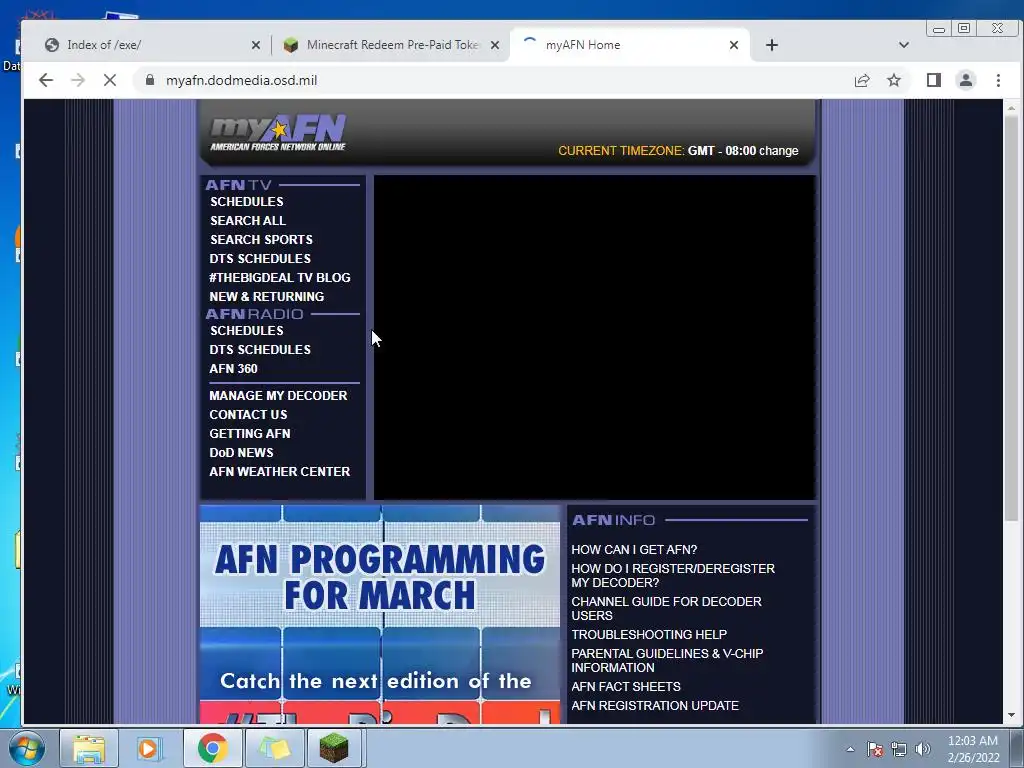Close the myAFN Home tab
Image resolution: width=1024 pixels, height=768 pixels.
pos(734,45)
